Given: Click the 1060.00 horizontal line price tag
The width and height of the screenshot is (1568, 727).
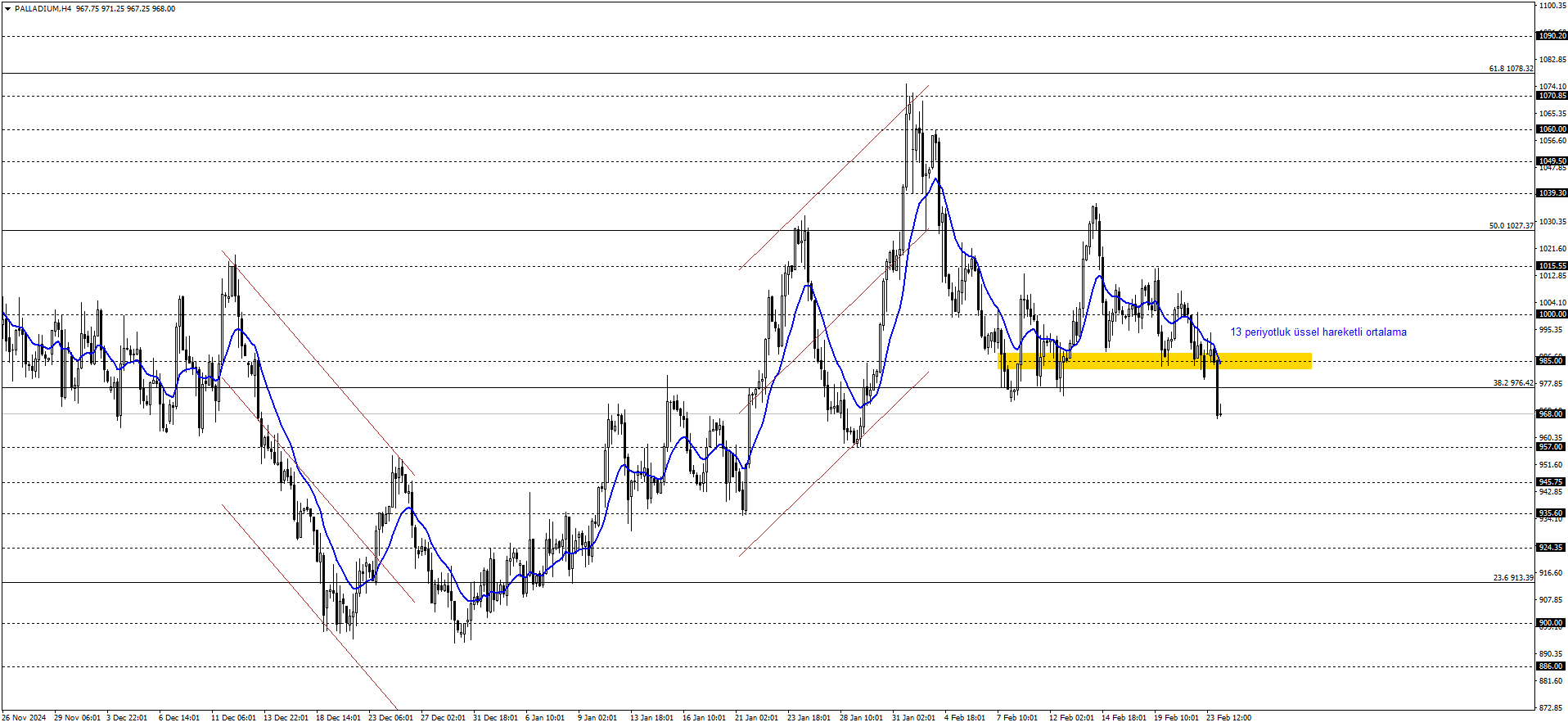Looking at the screenshot, I should point(1552,129).
